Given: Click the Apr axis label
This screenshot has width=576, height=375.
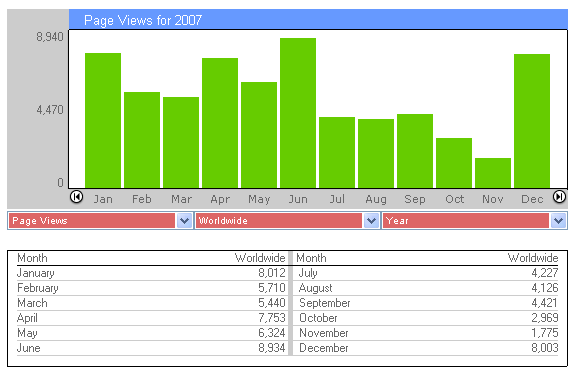Looking at the screenshot, I should (220, 199).
